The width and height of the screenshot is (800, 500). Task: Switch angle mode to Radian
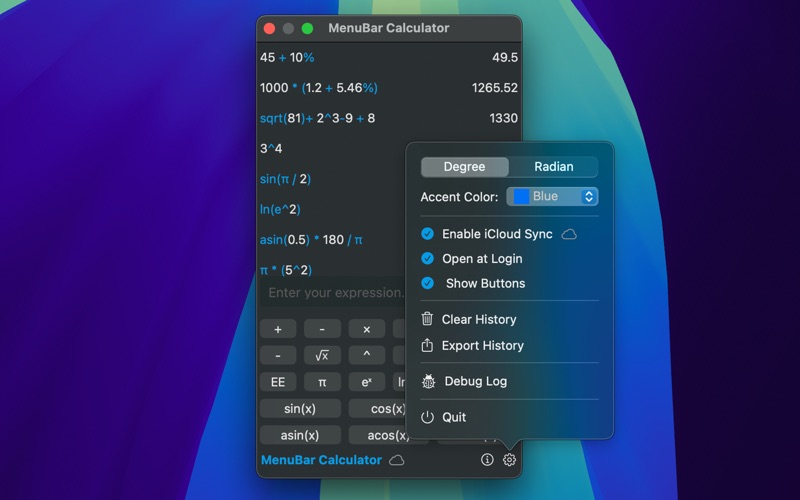554,167
